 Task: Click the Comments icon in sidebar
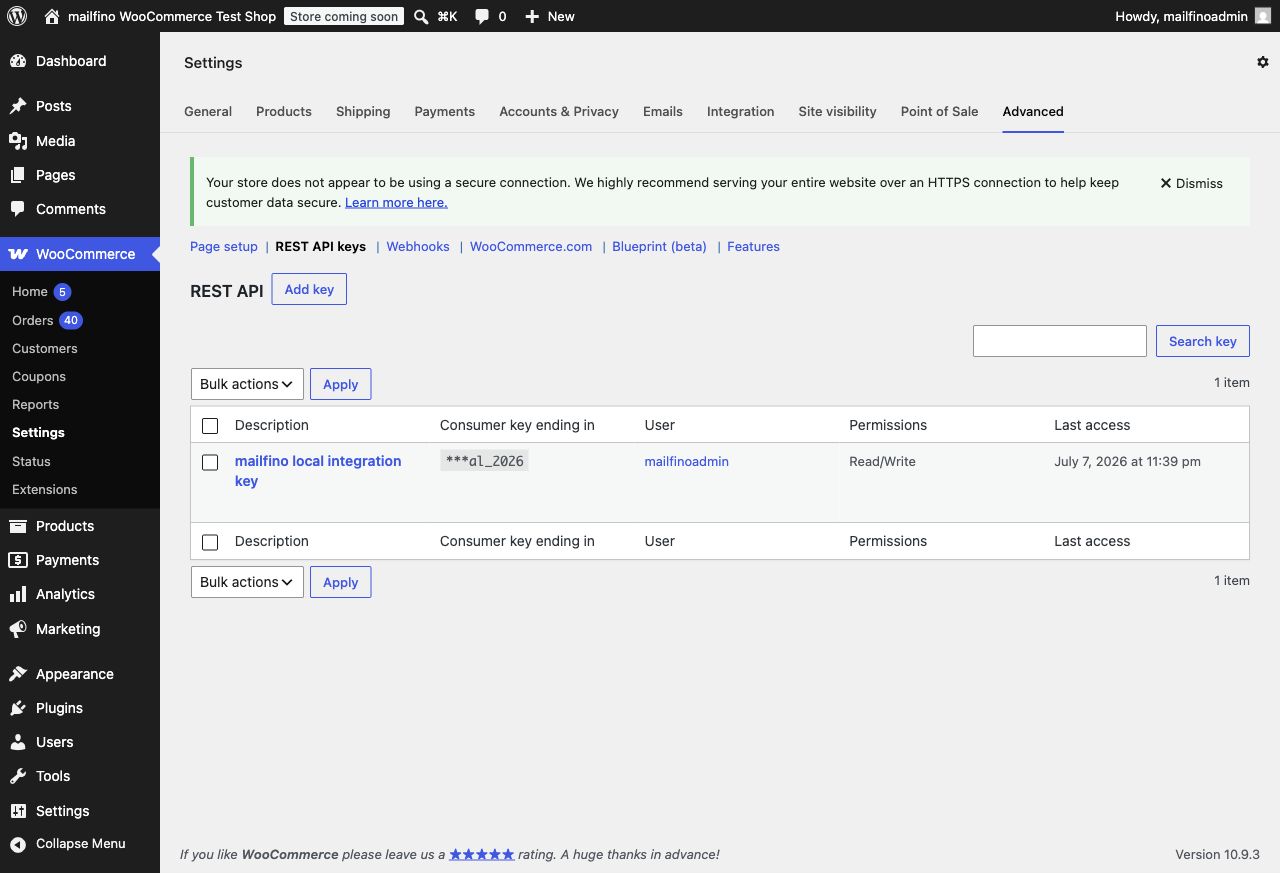18,209
